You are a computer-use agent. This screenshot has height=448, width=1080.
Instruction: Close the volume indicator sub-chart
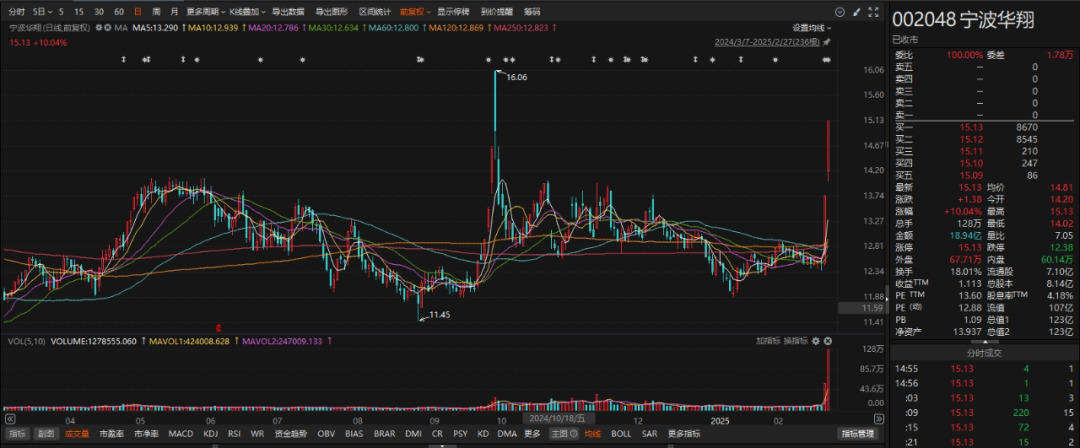tap(828, 341)
